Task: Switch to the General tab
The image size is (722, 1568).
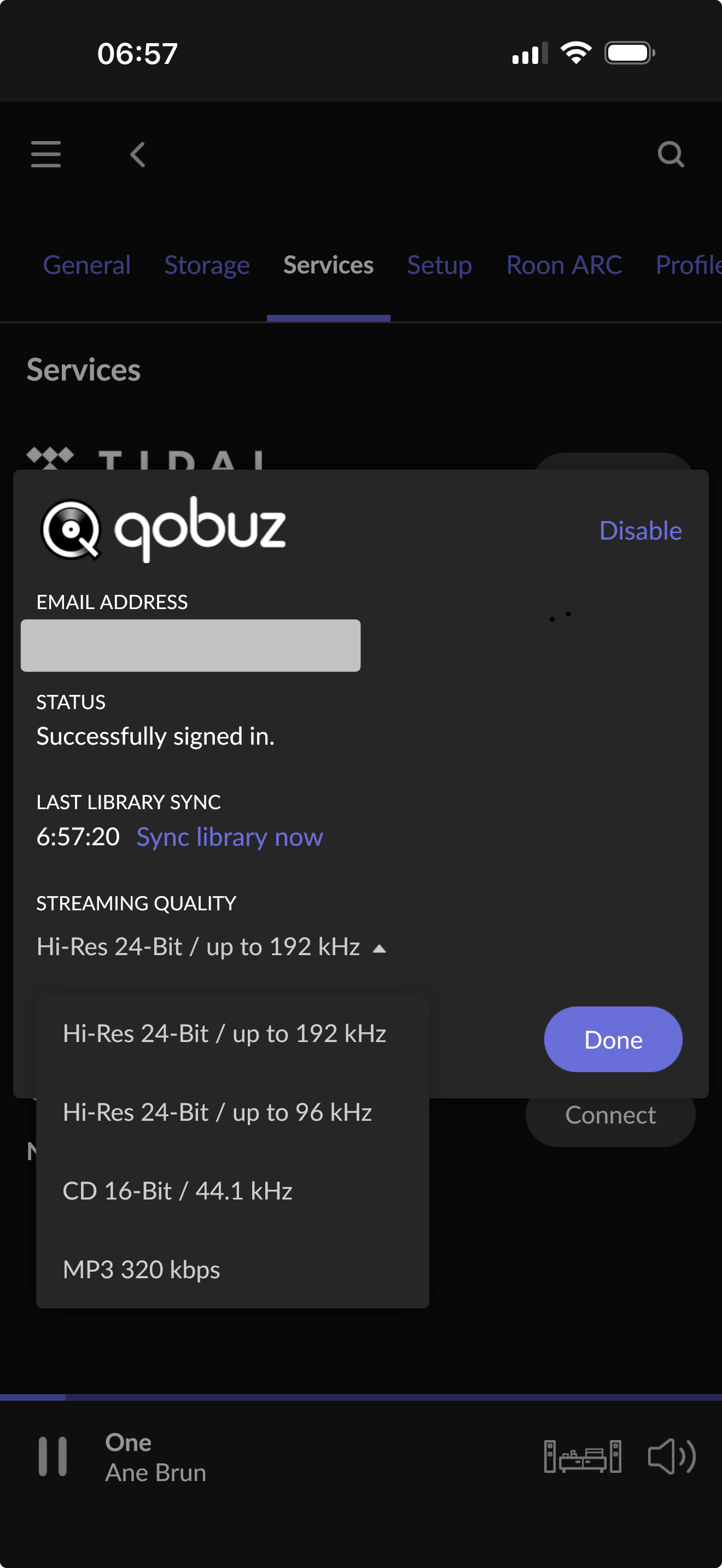Action: pyautogui.click(x=86, y=265)
